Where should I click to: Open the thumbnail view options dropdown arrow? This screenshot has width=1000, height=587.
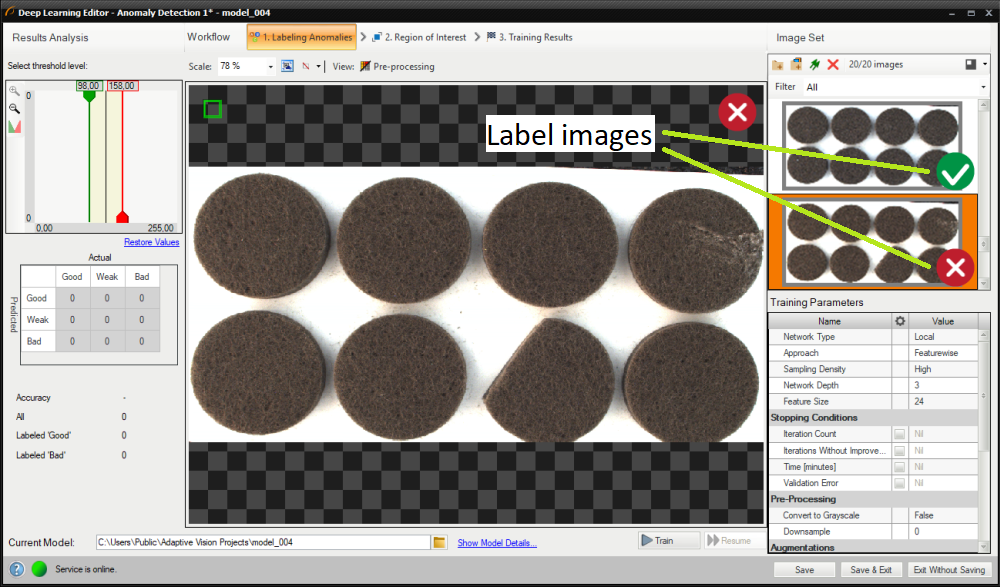[x=985, y=65]
